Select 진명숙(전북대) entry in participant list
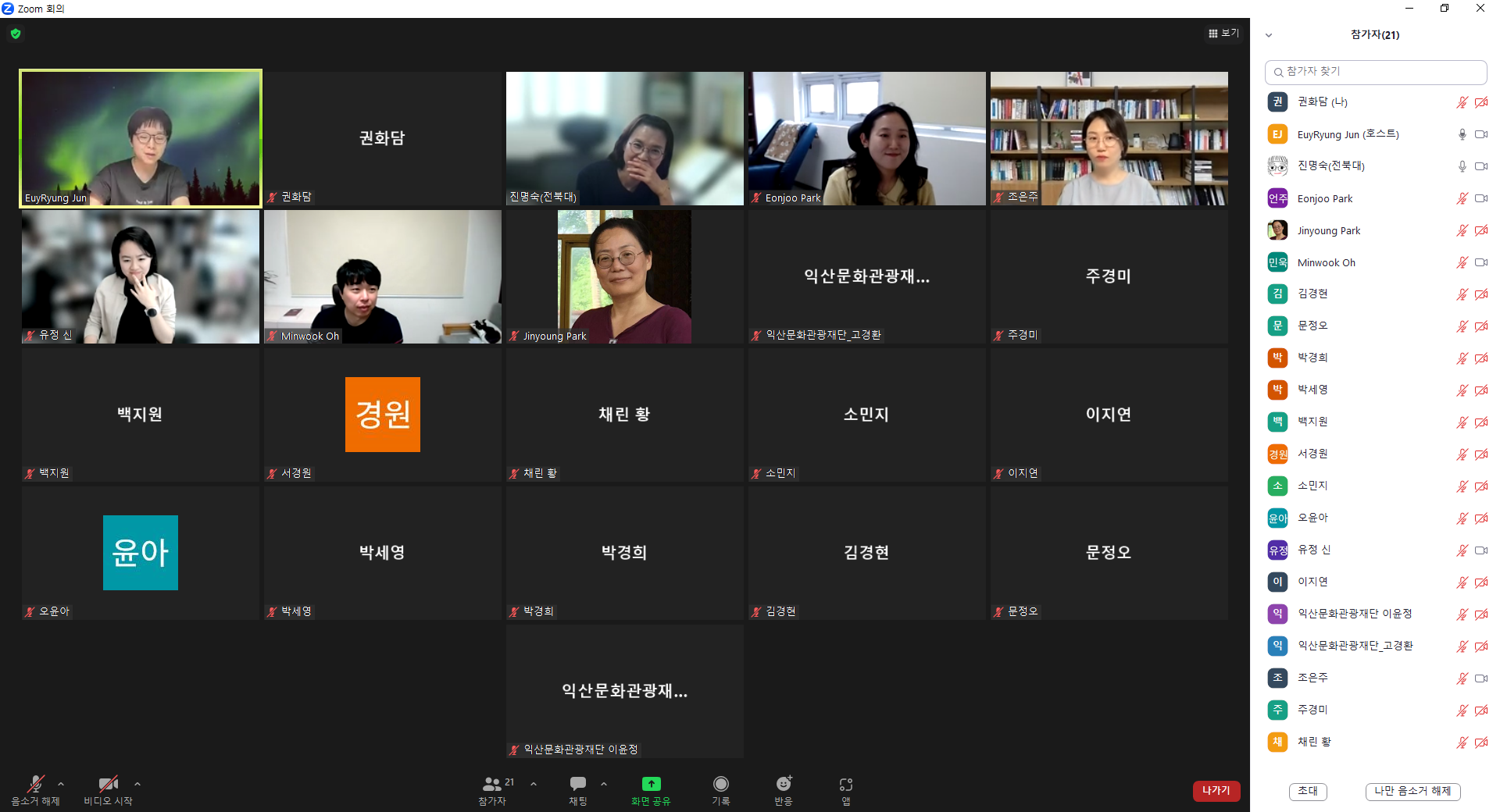Screen dimensions: 1500x812 tap(1330, 166)
